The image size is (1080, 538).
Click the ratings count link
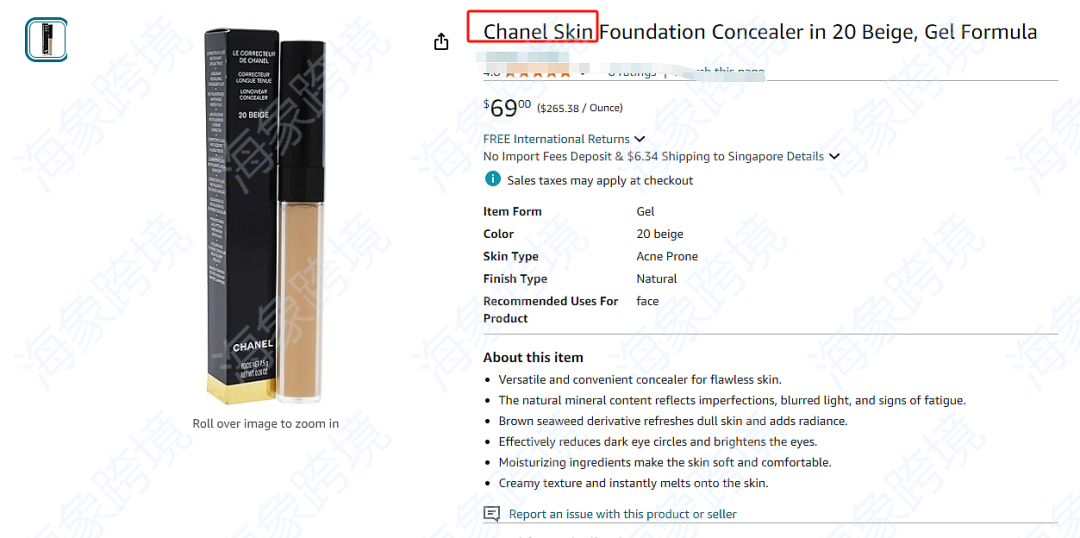(632, 72)
